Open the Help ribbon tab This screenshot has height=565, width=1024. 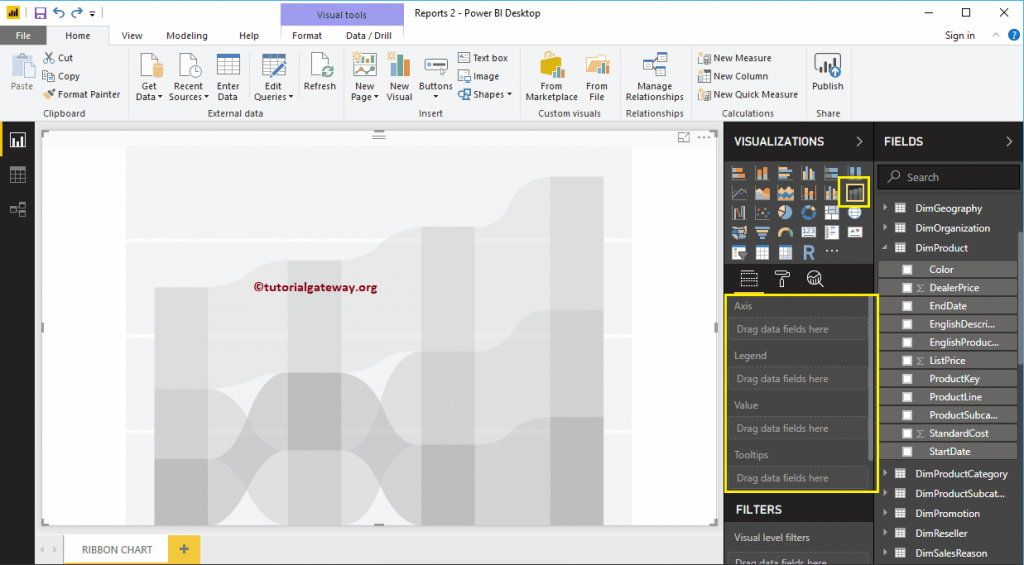pyautogui.click(x=249, y=36)
